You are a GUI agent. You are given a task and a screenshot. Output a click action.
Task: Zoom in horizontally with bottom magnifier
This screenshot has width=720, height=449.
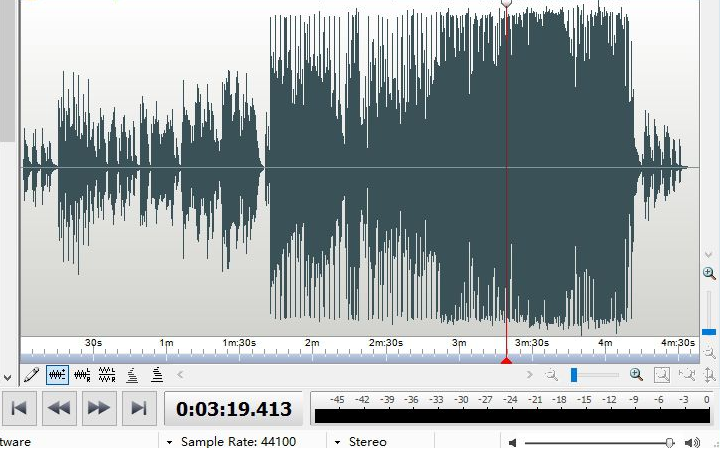point(636,375)
